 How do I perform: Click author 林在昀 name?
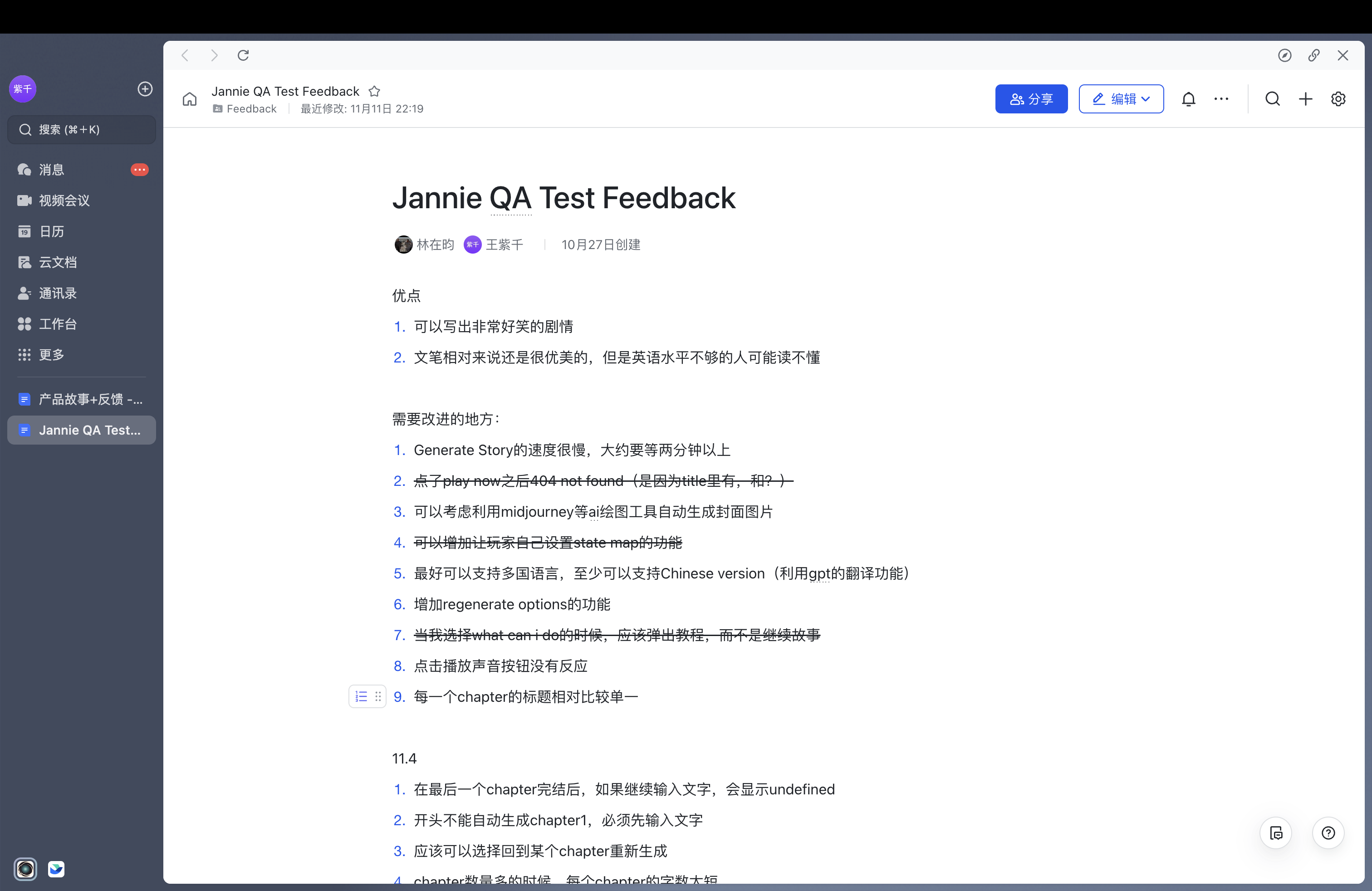point(435,245)
